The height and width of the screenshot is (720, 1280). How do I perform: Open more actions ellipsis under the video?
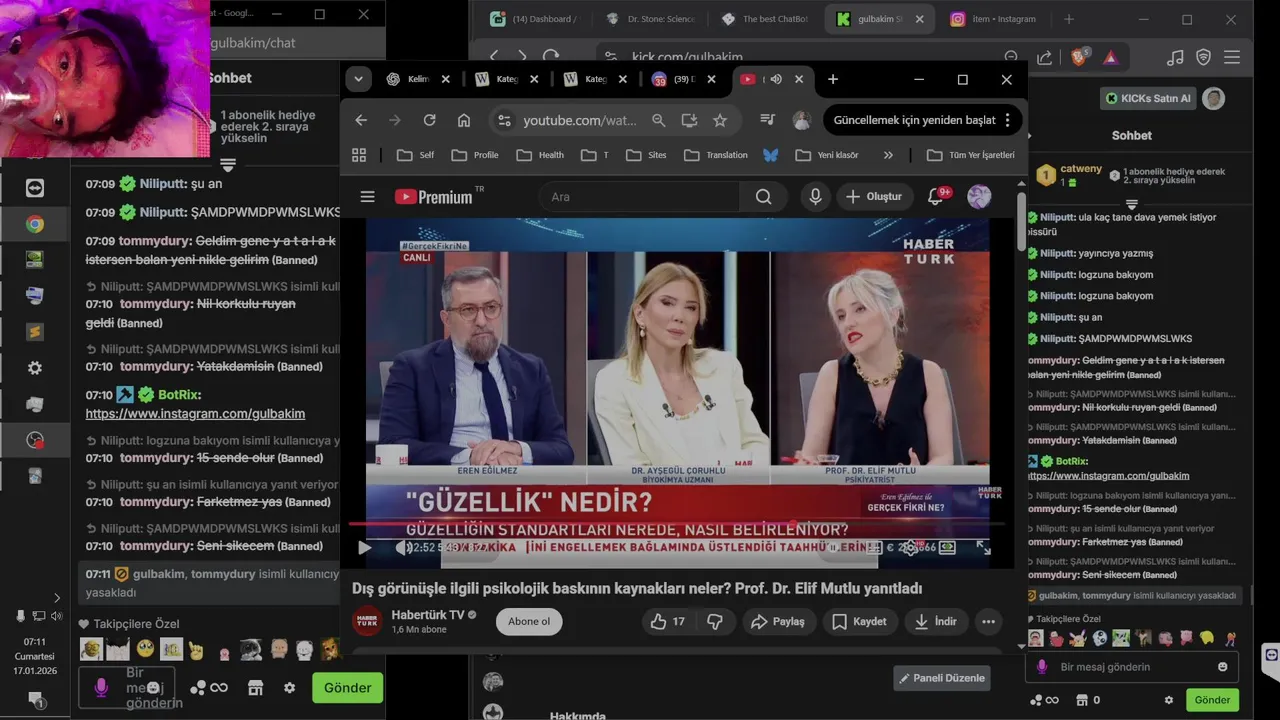pyautogui.click(x=988, y=621)
